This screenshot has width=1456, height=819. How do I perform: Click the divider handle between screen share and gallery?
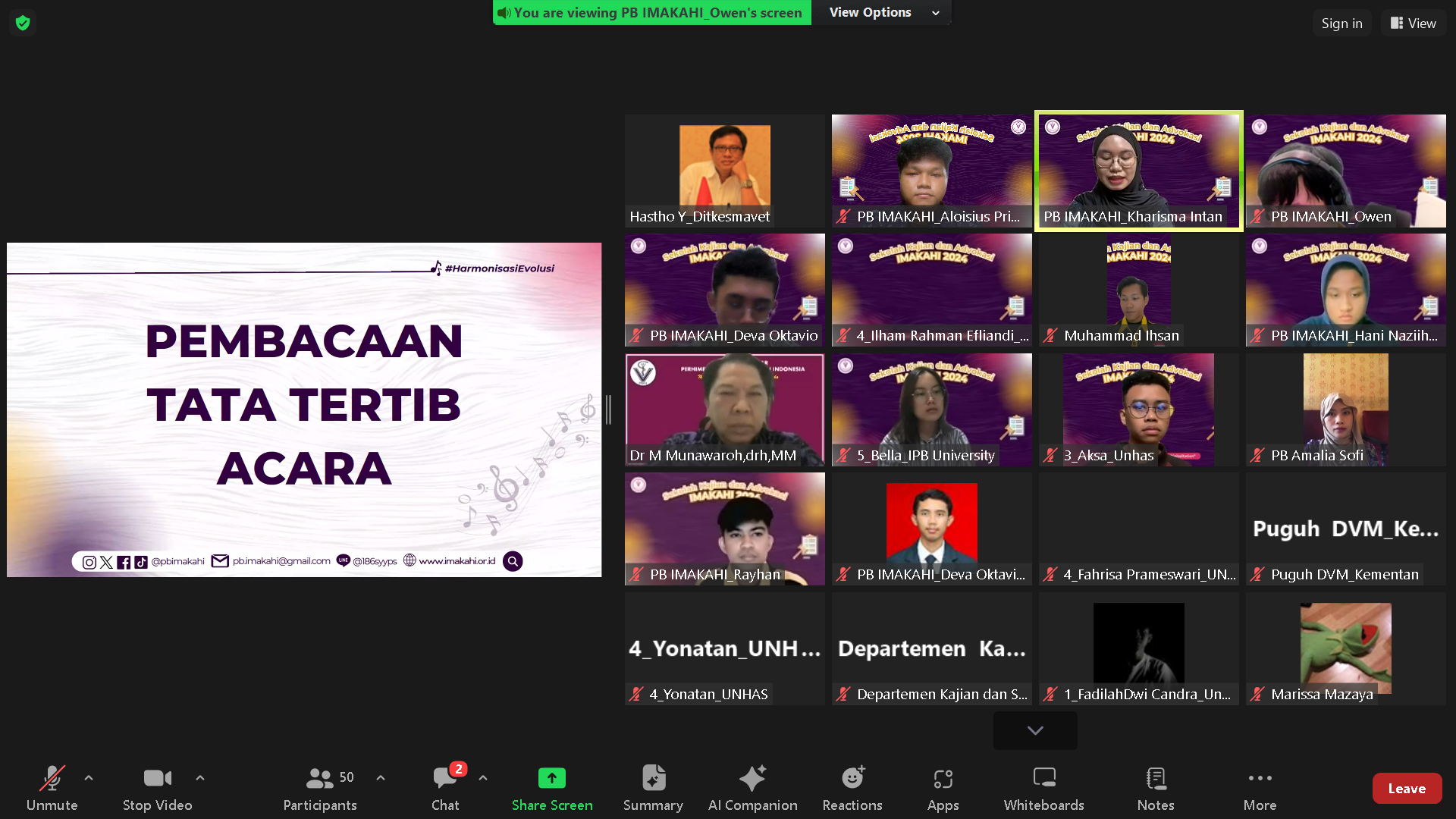coord(608,409)
